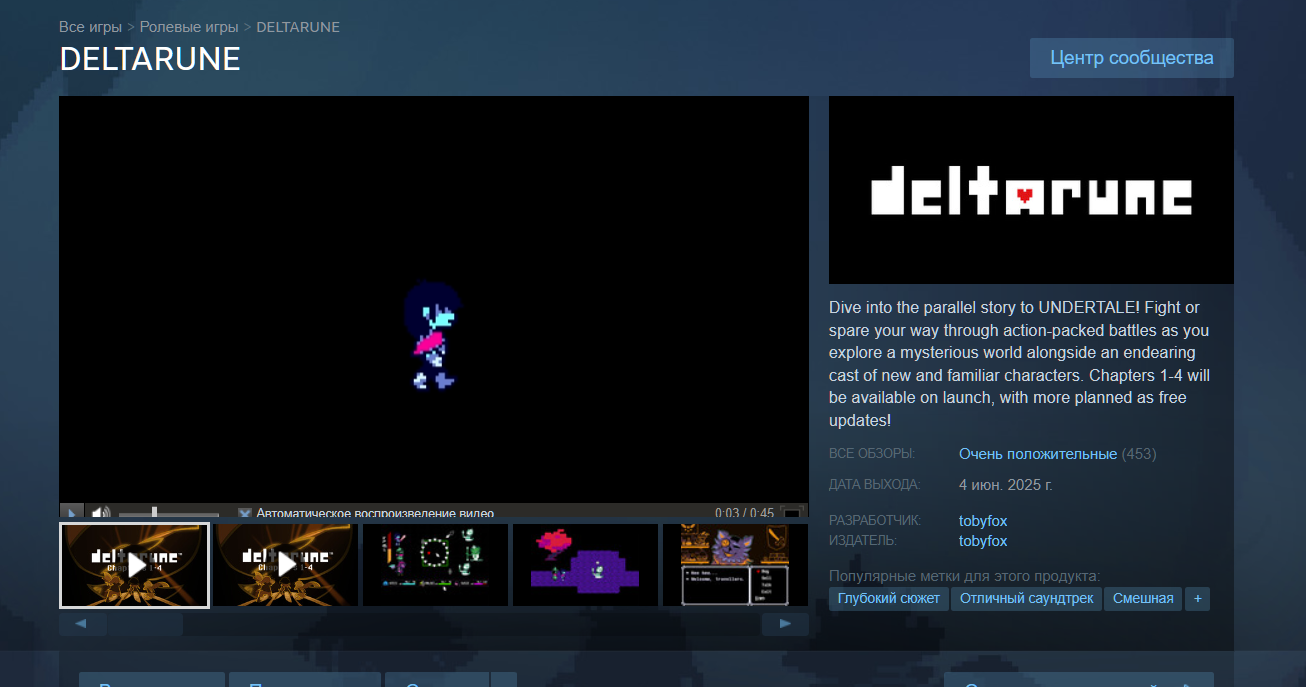
Task: Click the 'РАЗРАБОТЧИК:' label
Action: (875, 521)
